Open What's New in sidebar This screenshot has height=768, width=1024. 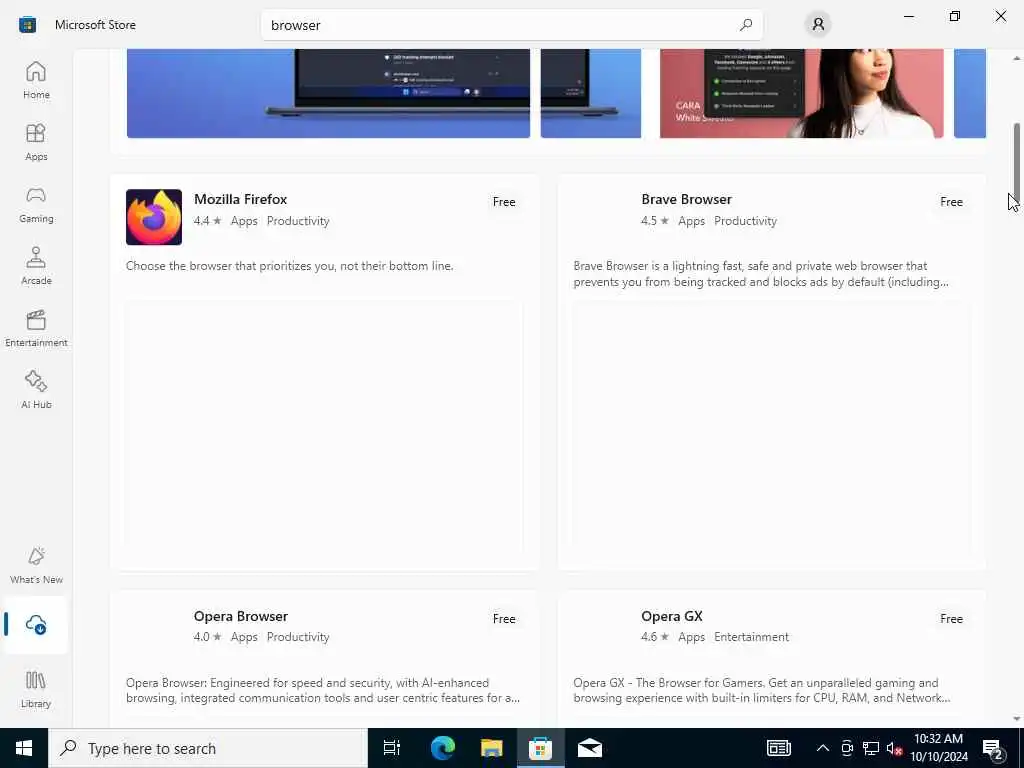(x=36, y=566)
